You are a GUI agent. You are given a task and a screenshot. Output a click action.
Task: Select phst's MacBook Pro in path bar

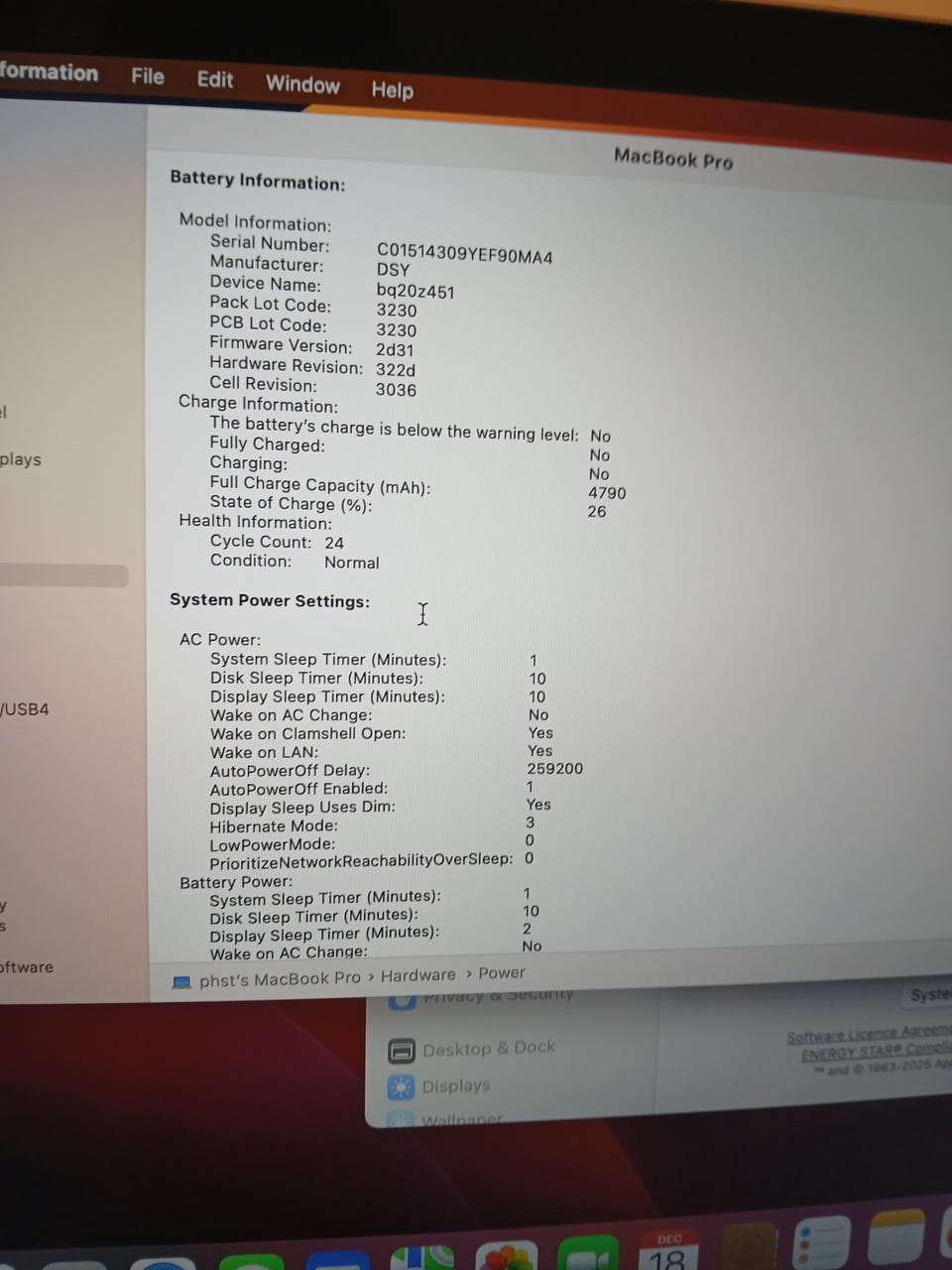(280, 979)
